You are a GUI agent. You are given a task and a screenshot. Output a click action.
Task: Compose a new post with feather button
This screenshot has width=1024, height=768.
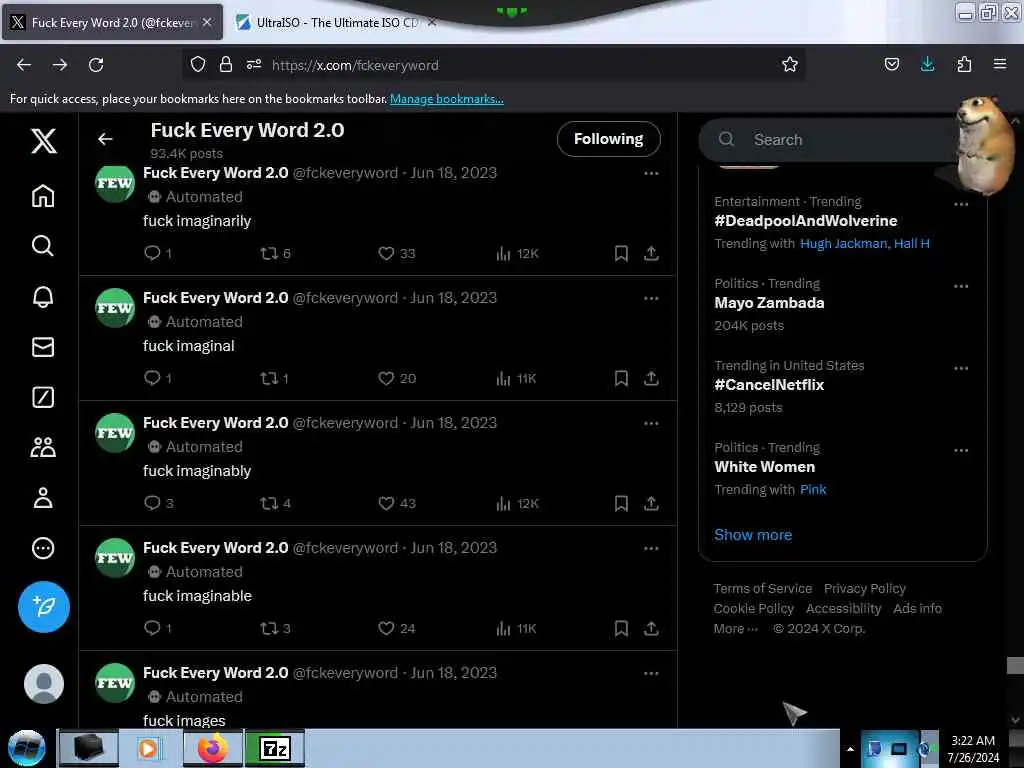[44, 607]
